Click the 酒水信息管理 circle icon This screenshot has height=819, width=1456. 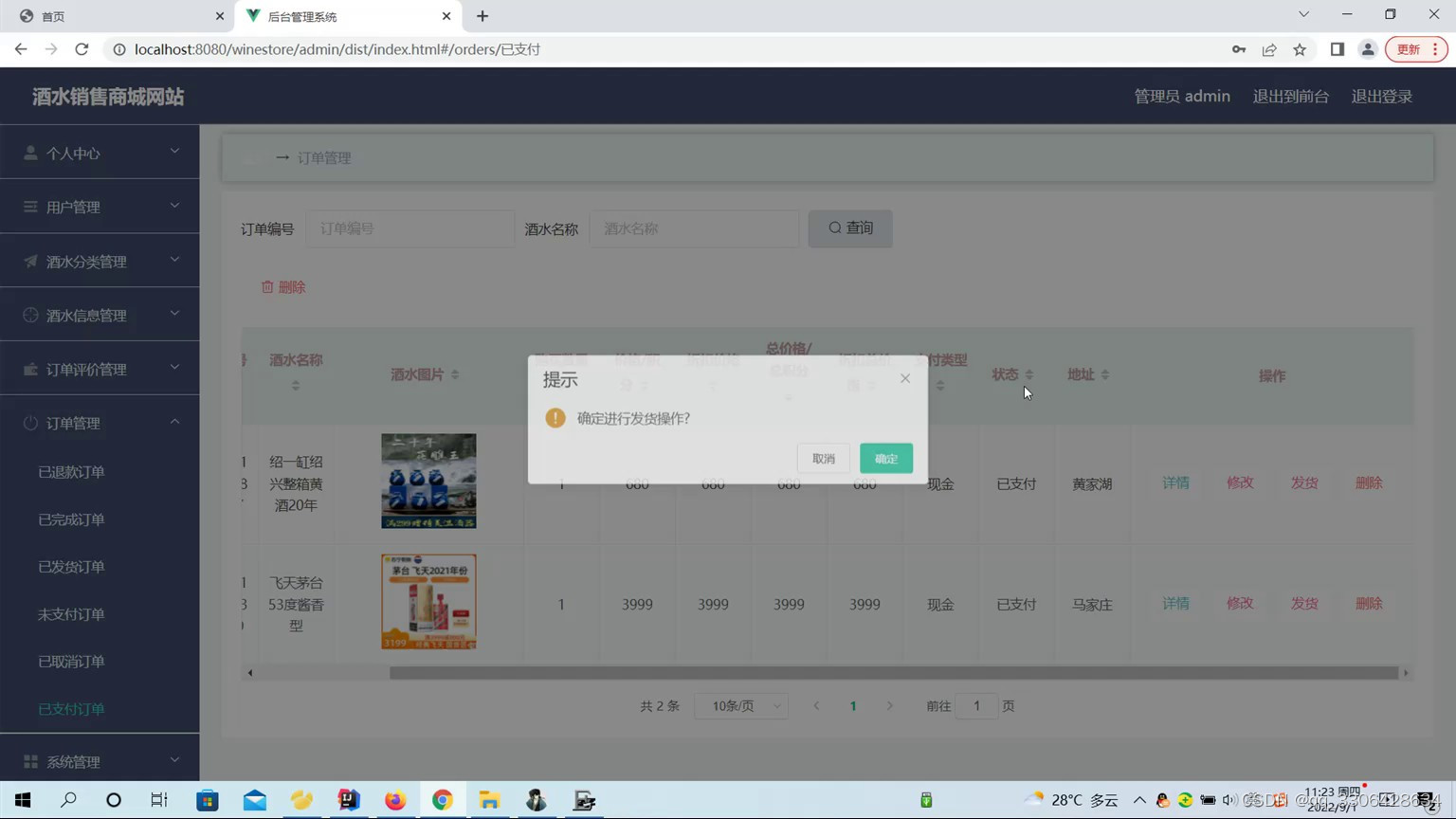[30, 315]
